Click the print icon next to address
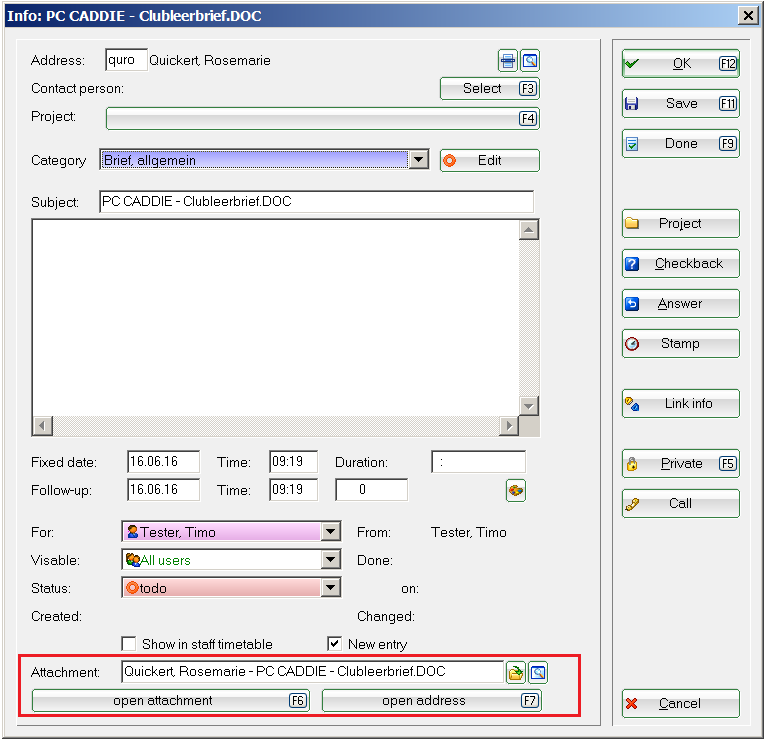 (509, 61)
